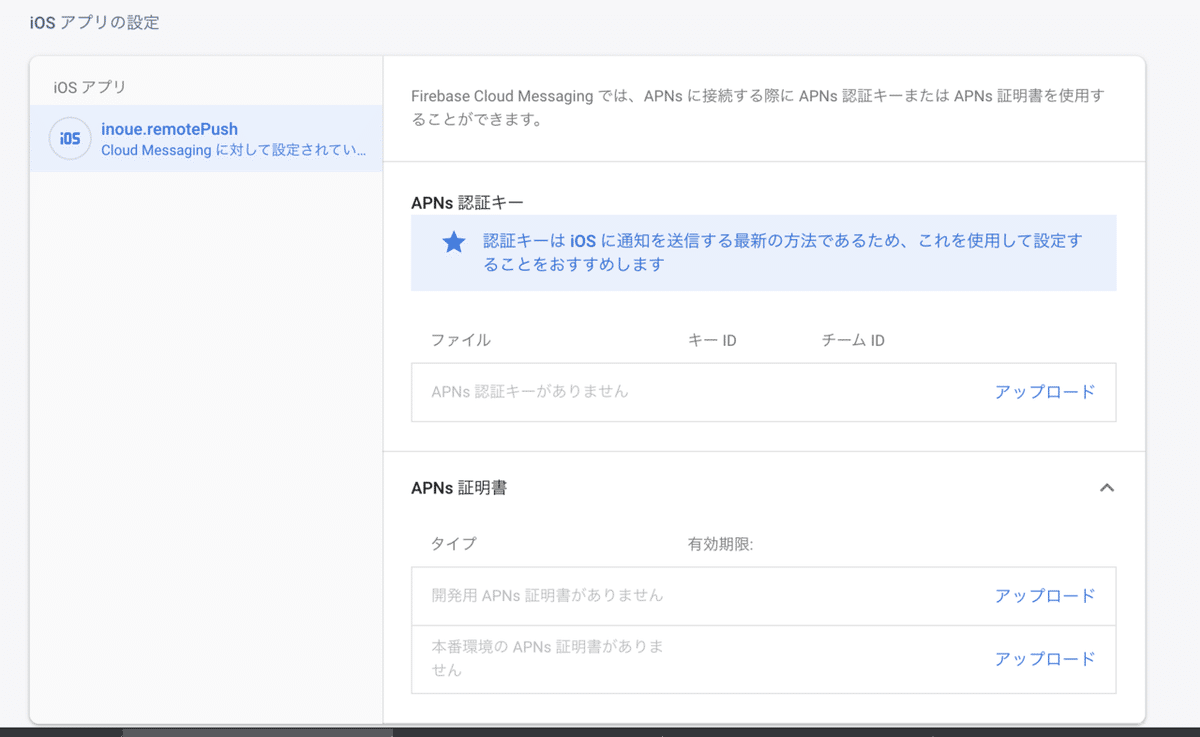Click 'APNs 認証キーがありません' placeholder text

coord(530,392)
